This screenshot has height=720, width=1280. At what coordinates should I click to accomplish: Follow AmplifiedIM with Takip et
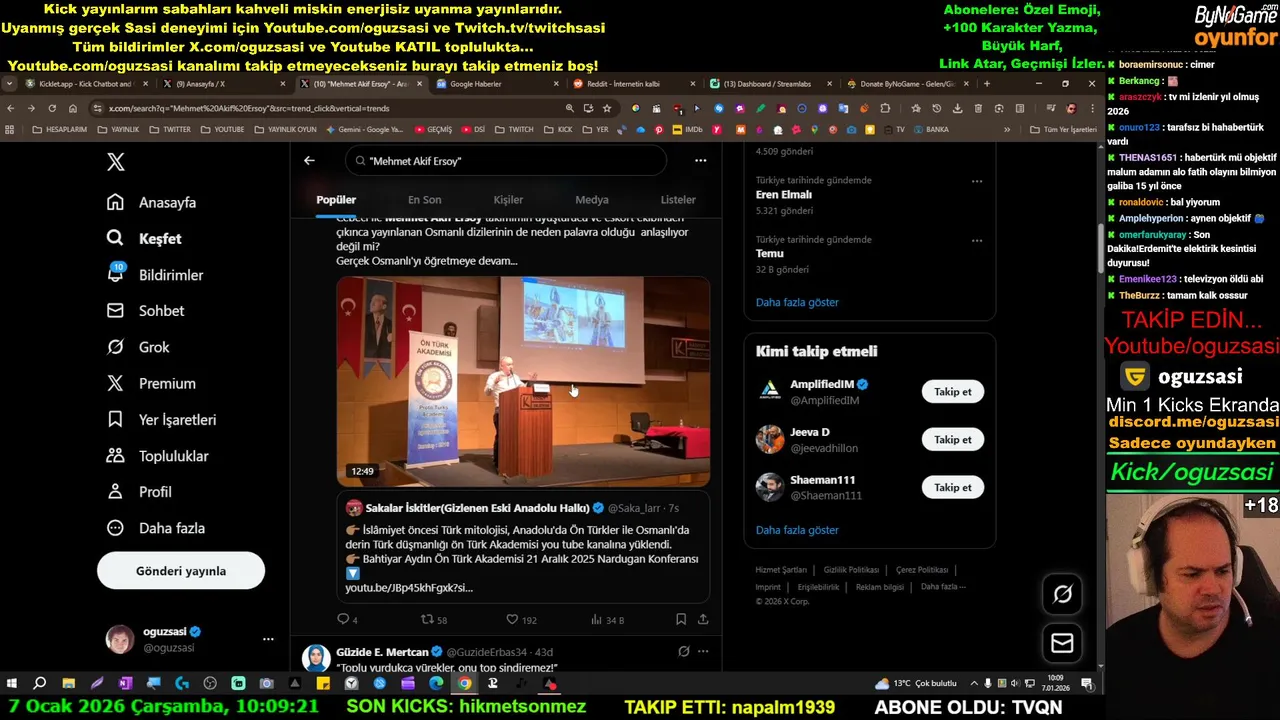[x=952, y=392]
